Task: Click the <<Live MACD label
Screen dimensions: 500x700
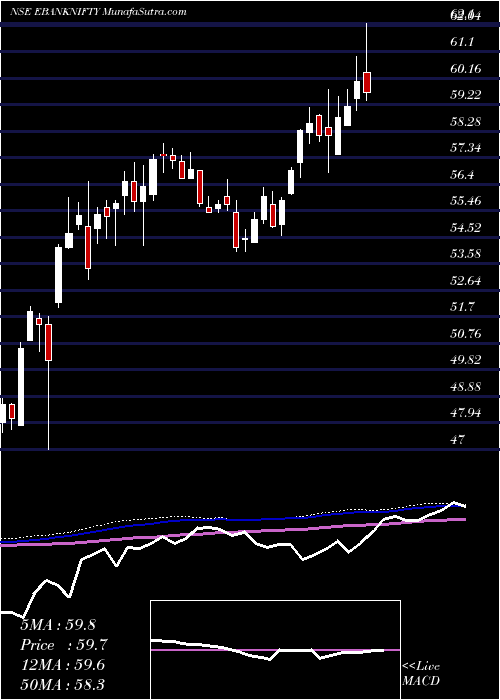Action: click(421, 674)
